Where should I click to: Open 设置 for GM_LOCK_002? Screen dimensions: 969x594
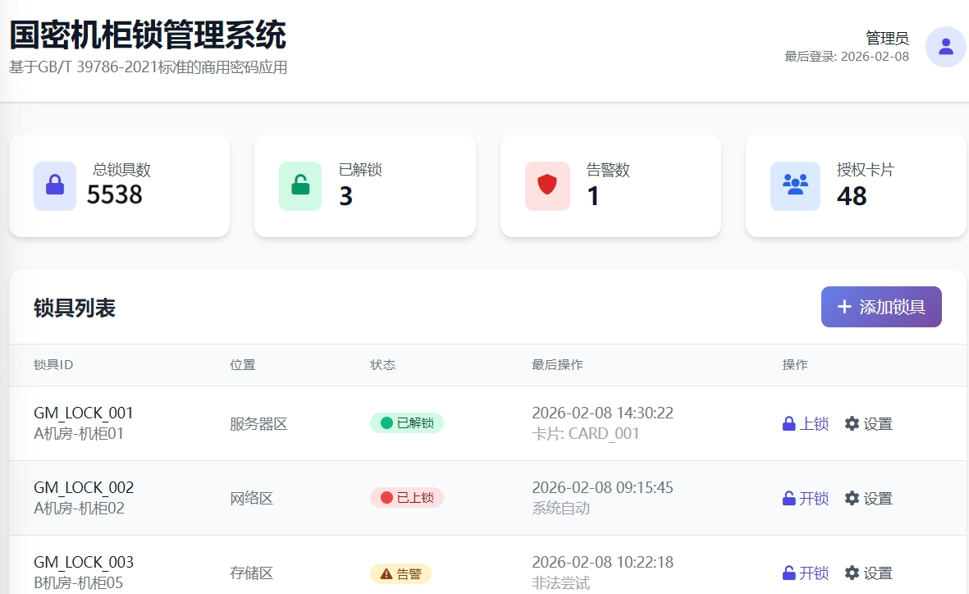[868, 499]
